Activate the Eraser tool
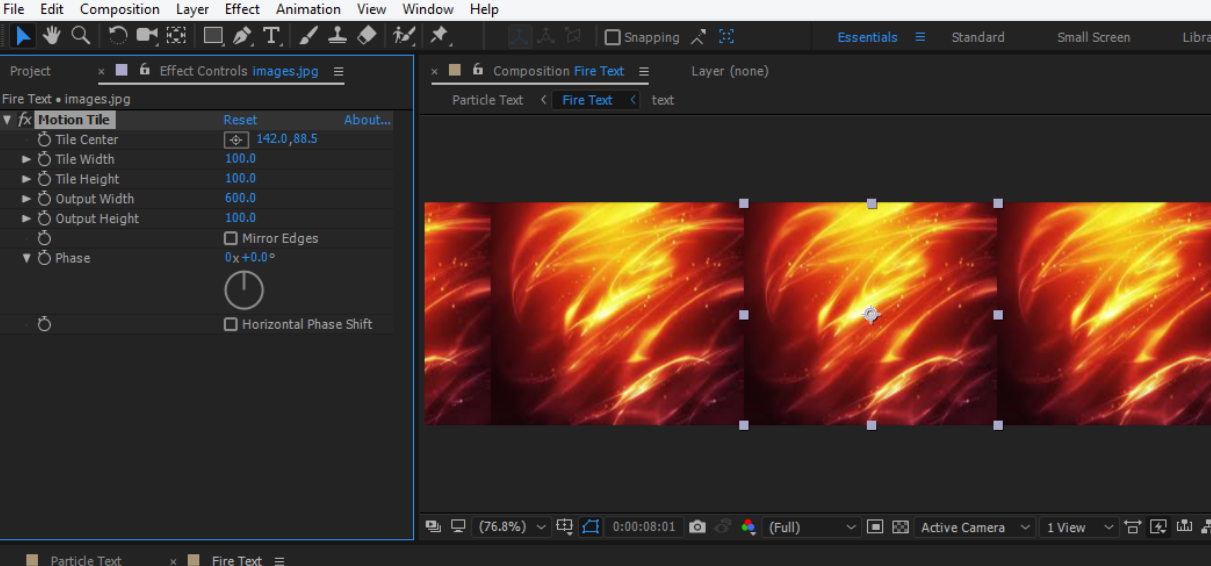The image size is (1211, 566). (367, 36)
